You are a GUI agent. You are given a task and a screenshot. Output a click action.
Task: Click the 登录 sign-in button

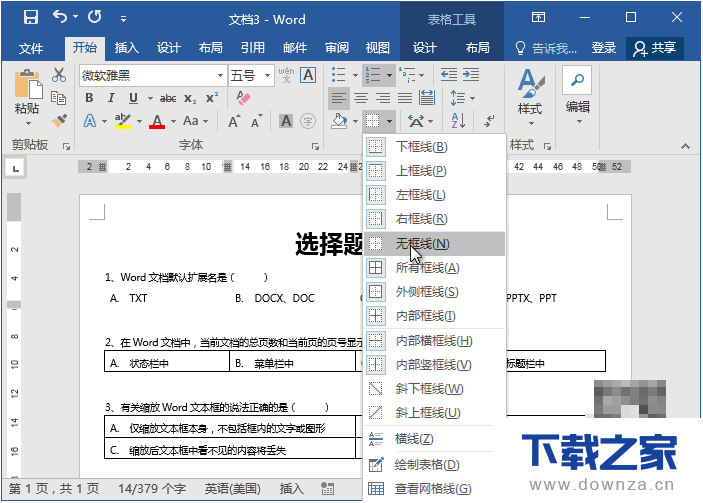603,48
